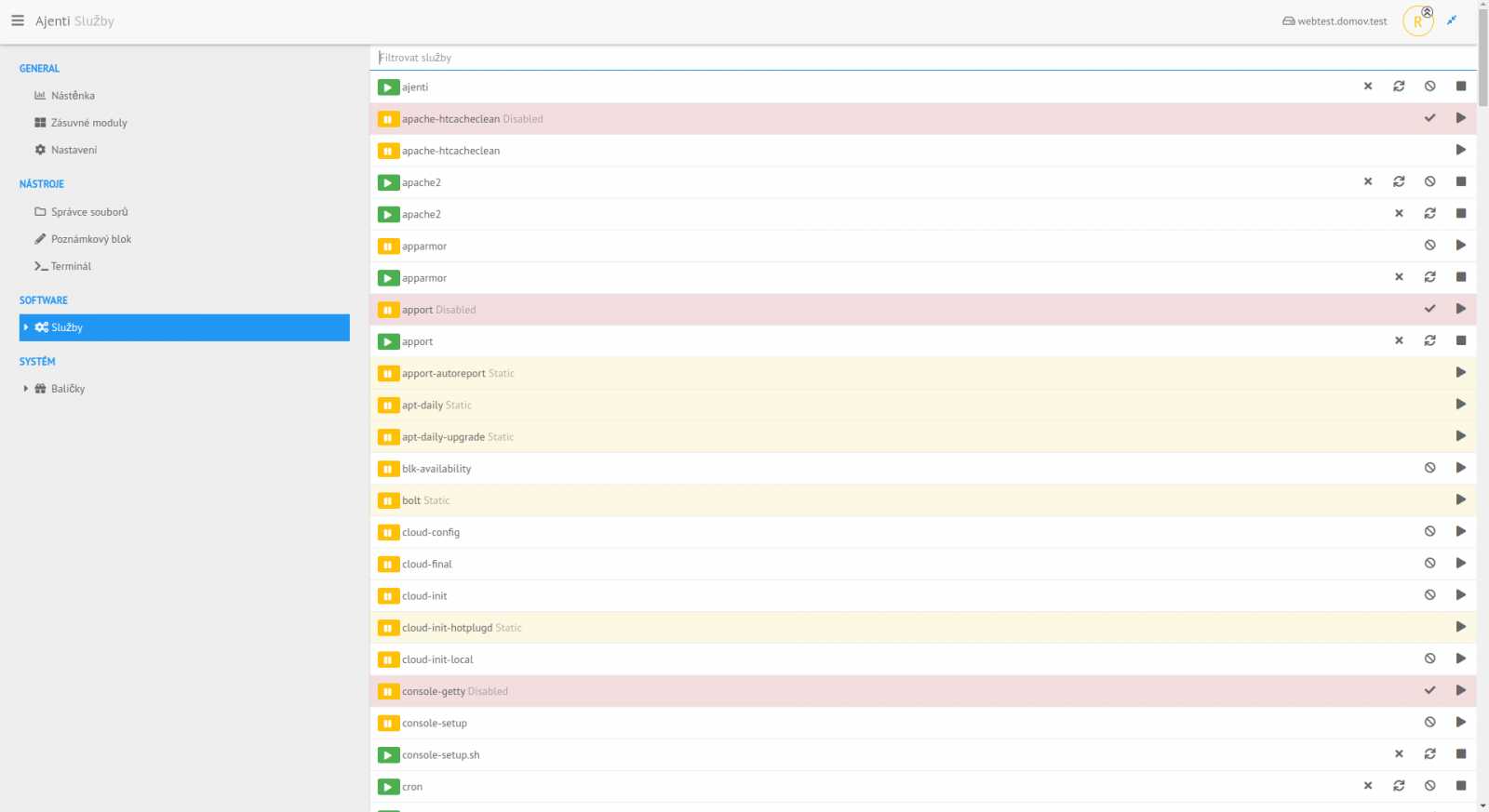Start the cloud-config service
The image size is (1489, 812).
pos(1461,532)
